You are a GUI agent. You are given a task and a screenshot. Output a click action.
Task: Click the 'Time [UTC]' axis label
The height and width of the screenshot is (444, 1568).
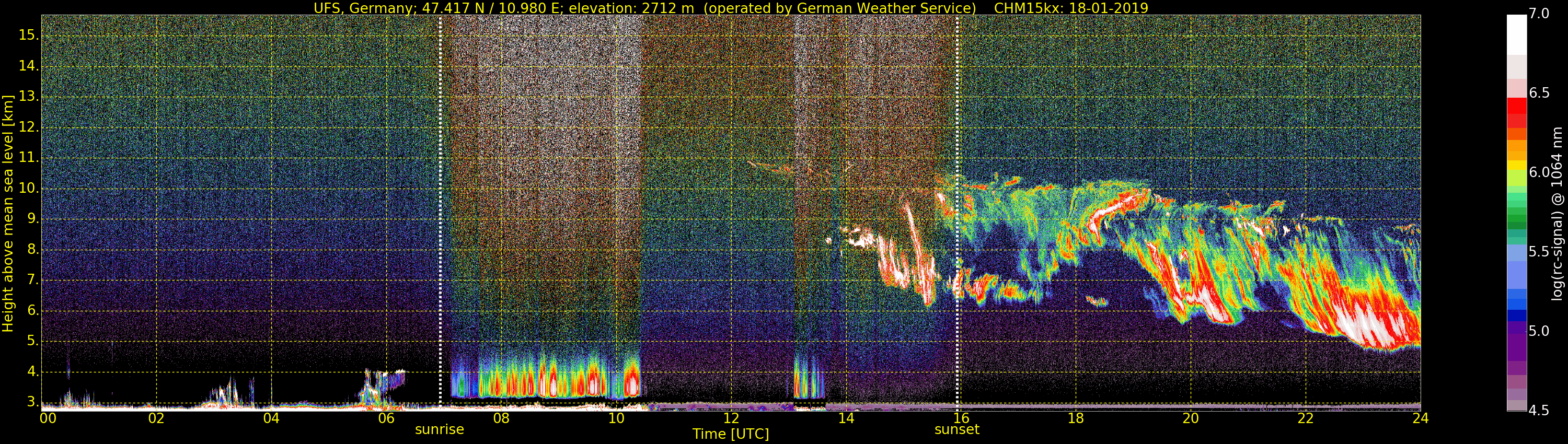[731, 434]
